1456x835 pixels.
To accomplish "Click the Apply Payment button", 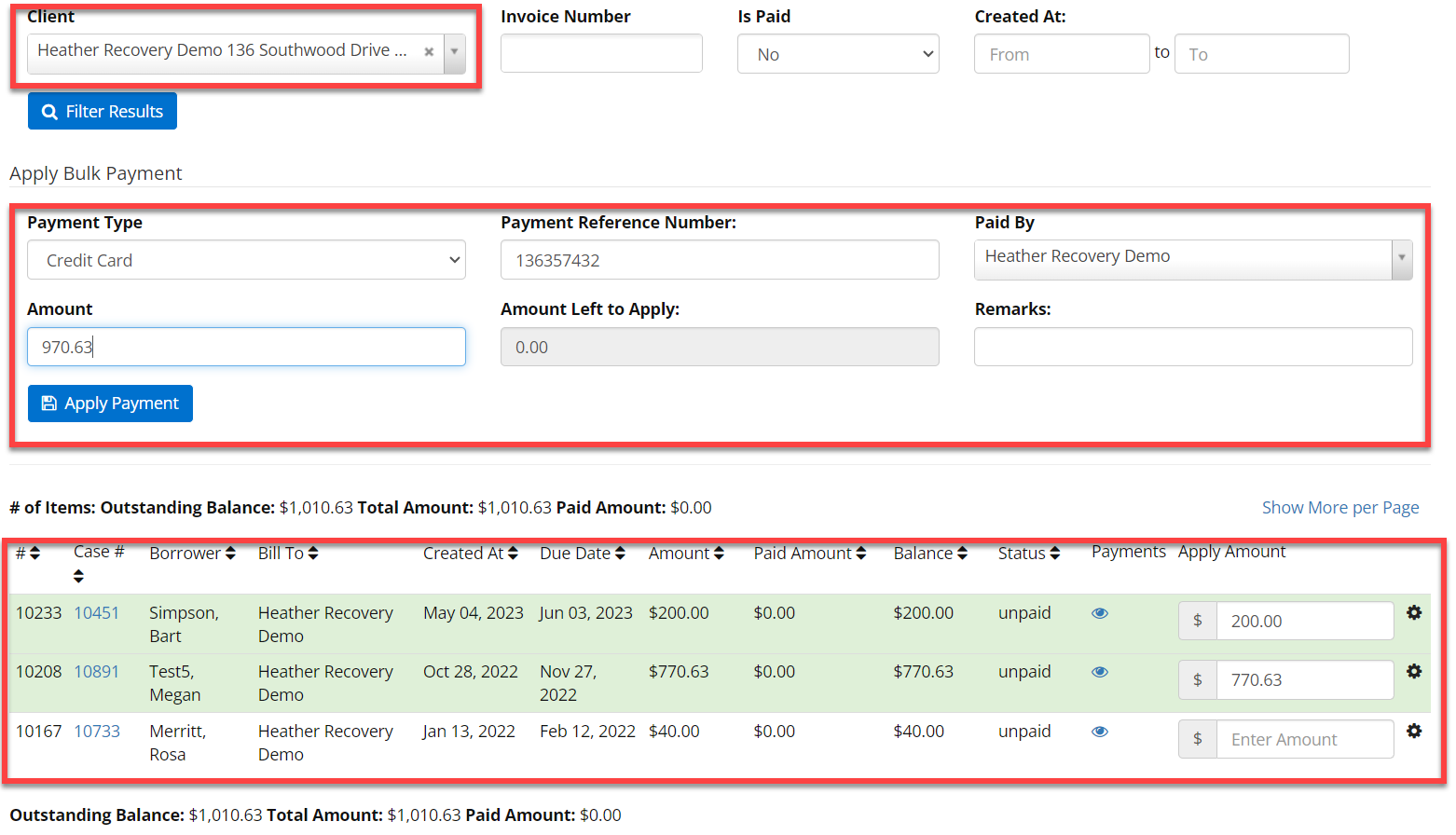I will (x=110, y=404).
